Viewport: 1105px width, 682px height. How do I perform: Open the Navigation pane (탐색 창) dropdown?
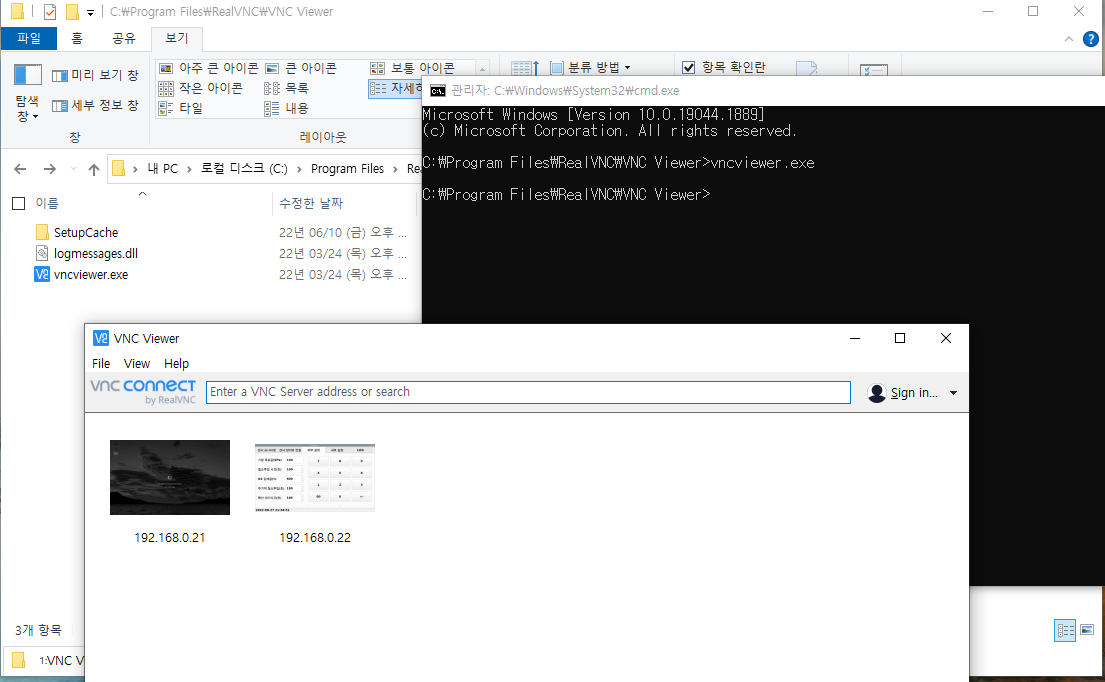pyautogui.click(x=27, y=93)
